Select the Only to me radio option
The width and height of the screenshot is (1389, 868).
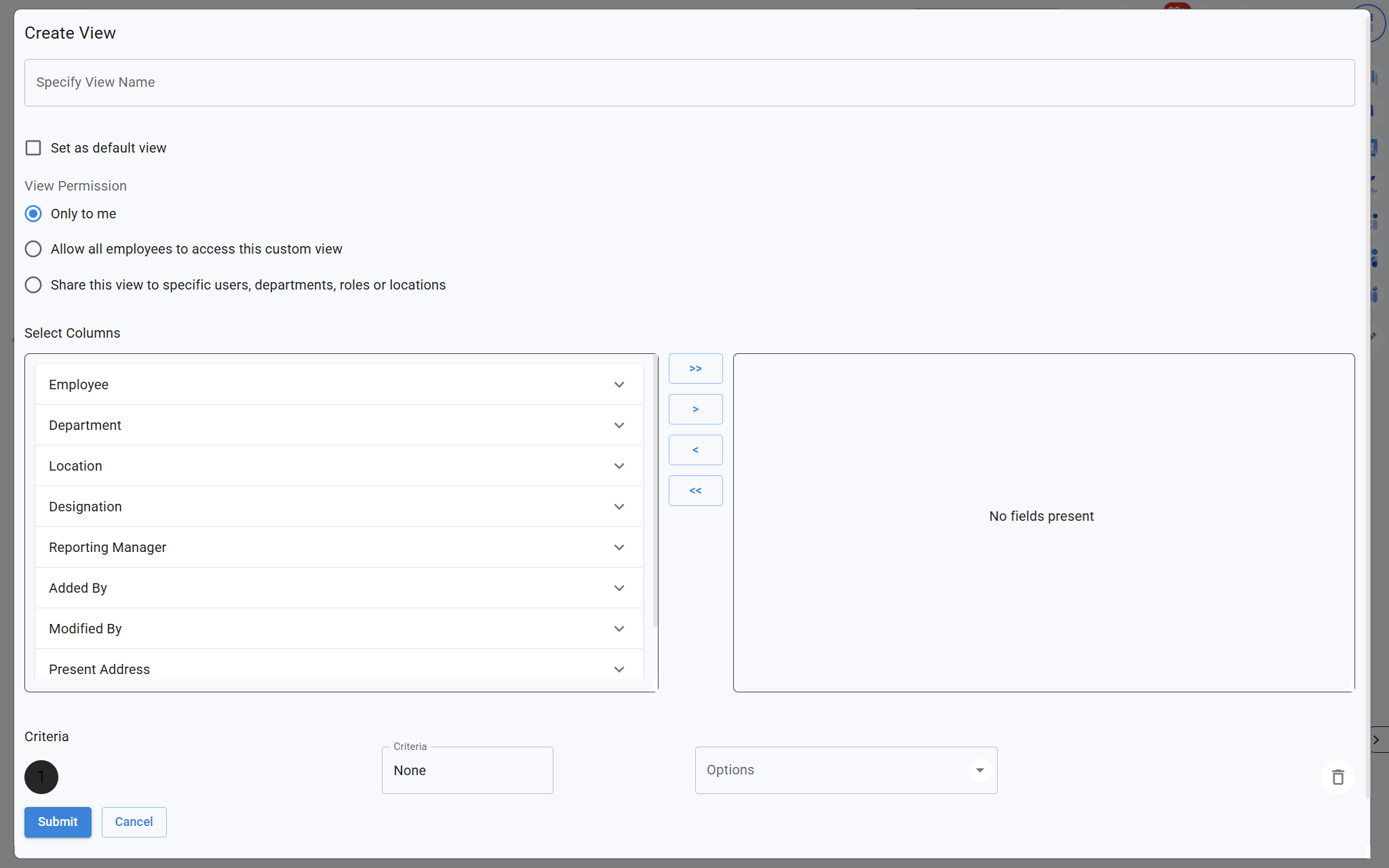pos(33,214)
